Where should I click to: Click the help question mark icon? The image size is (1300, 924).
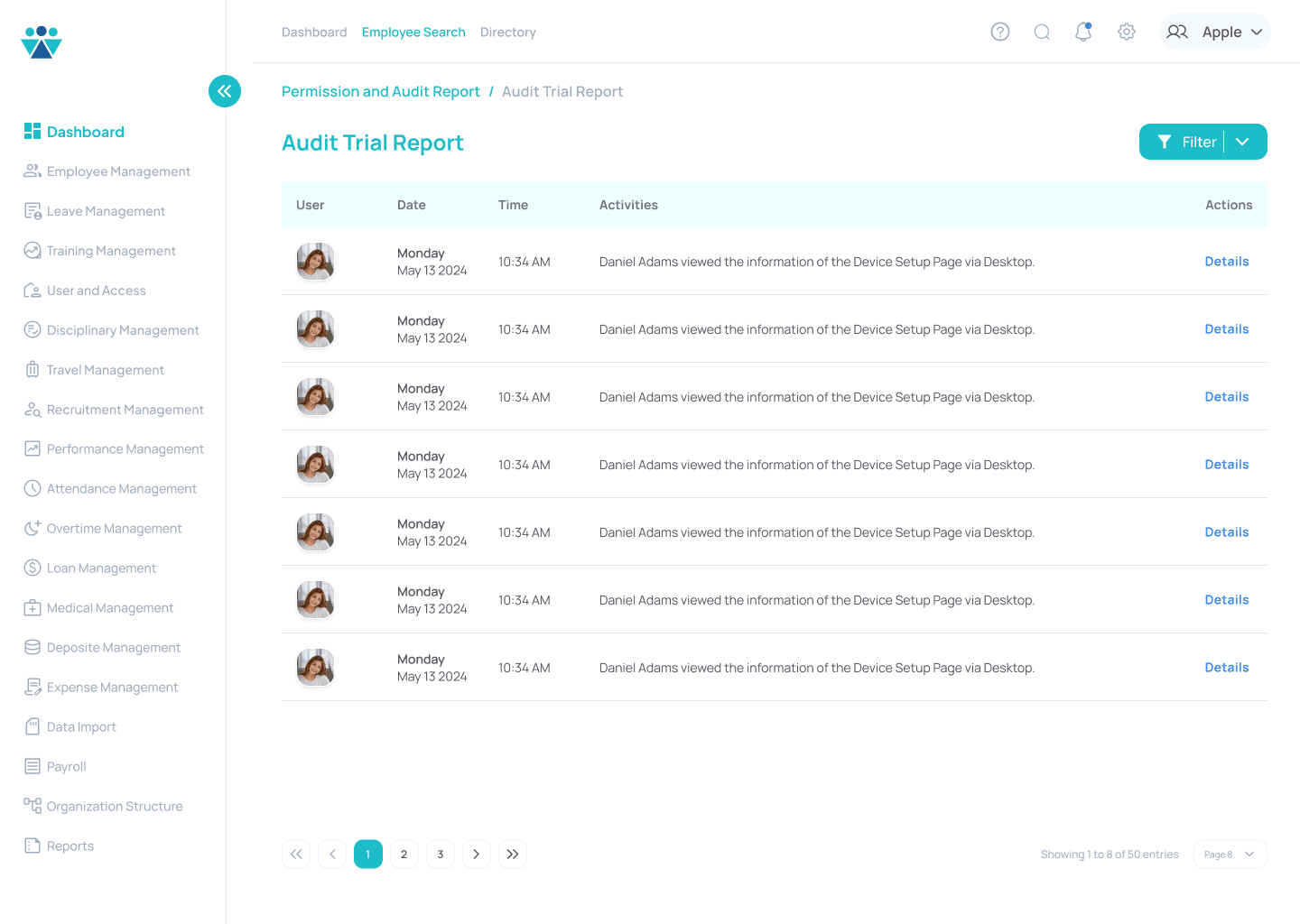pyautogui.click(x=999, y=32)
